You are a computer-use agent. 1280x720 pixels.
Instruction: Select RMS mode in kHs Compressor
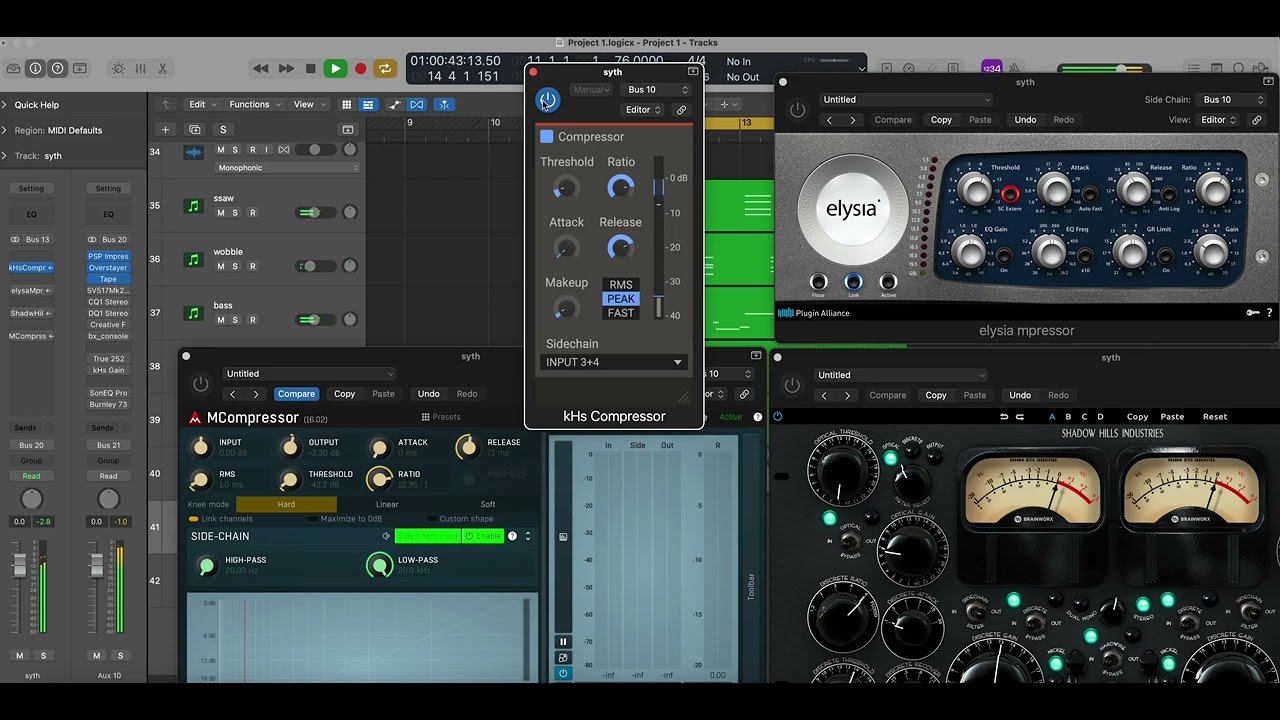(621, 285)
